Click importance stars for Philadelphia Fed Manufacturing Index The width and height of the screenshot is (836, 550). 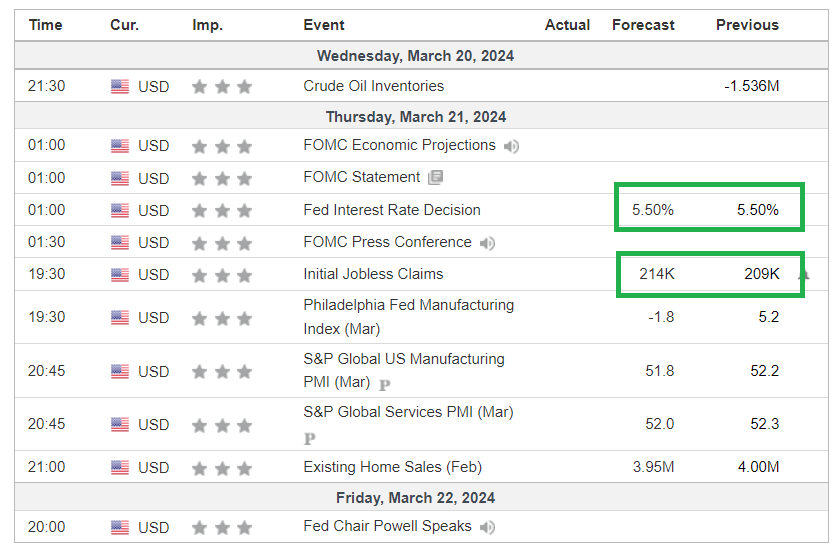click(222, 319)
